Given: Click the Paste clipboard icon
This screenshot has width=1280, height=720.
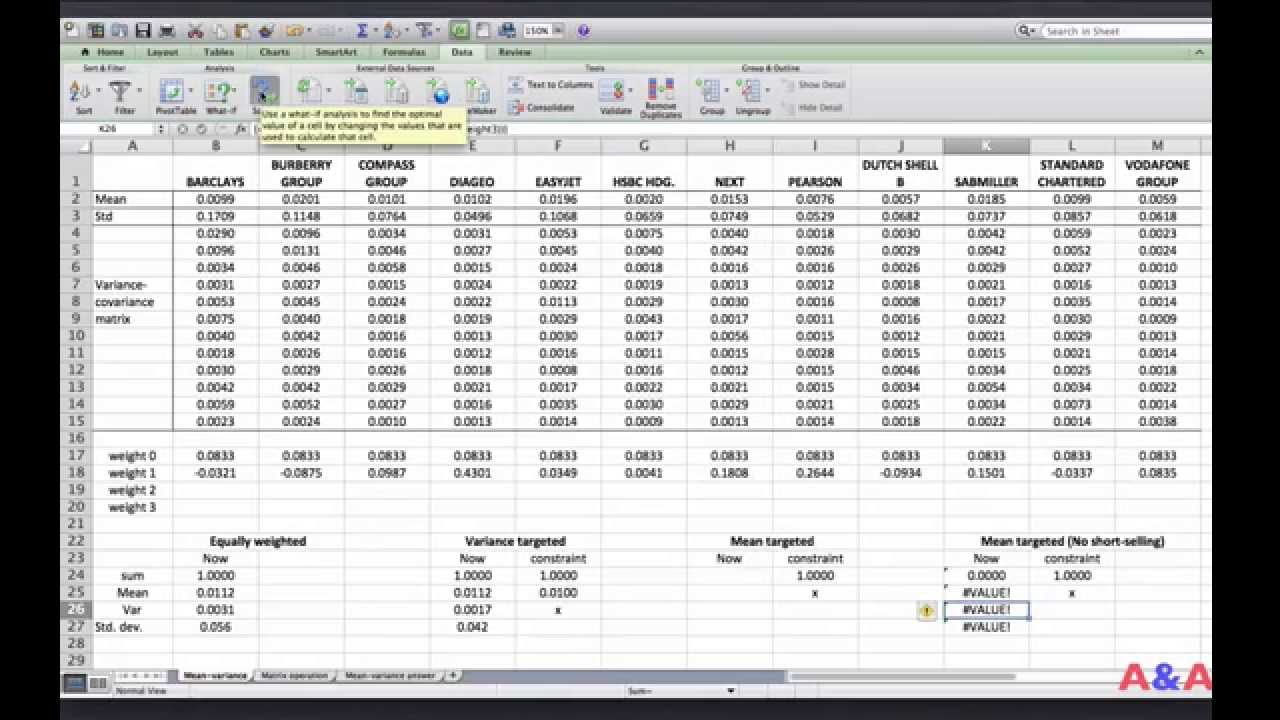Looking at the screenshot, I should coord(243,31).
